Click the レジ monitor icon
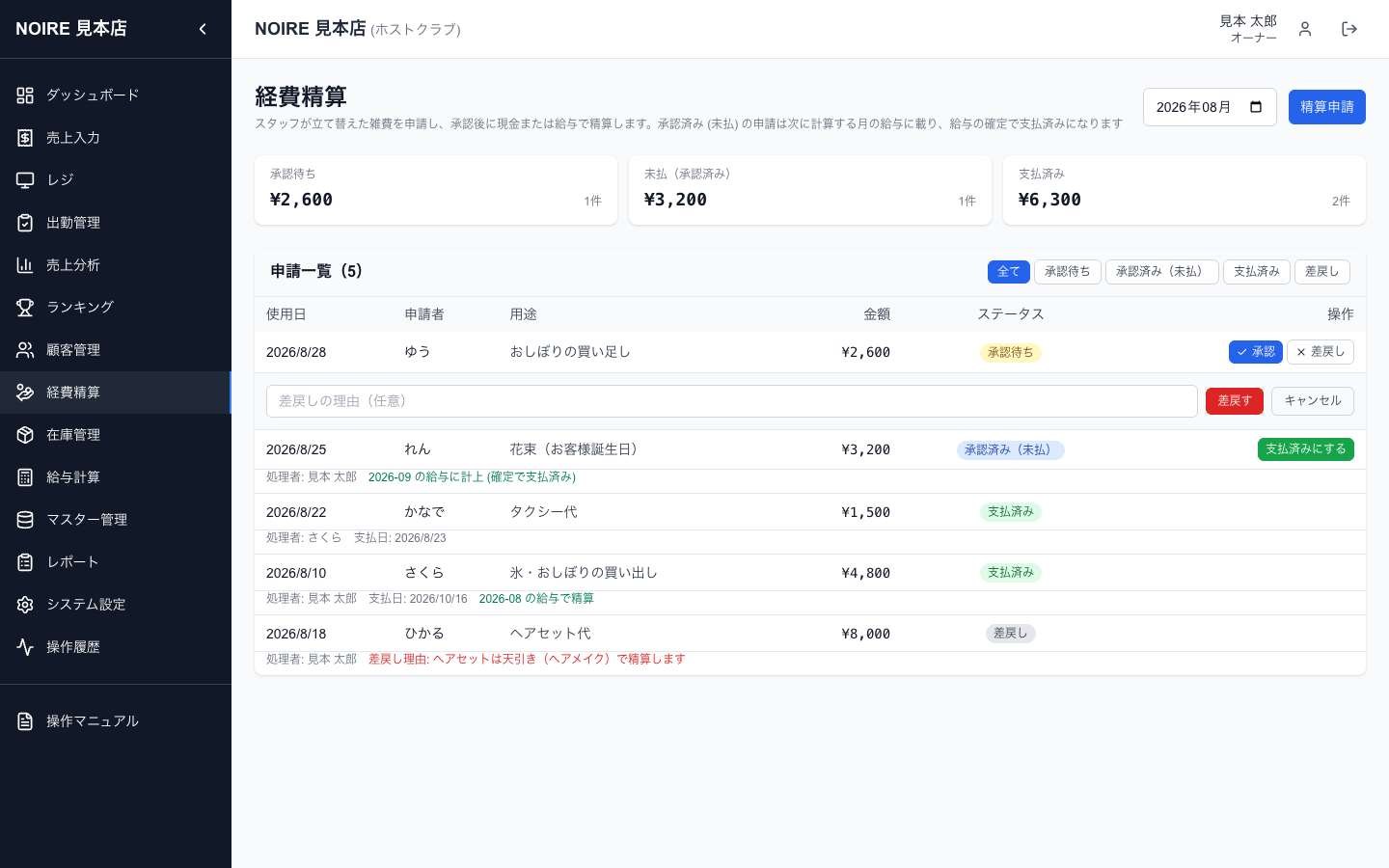The image size is (1389, 868). tap(25, 180)
